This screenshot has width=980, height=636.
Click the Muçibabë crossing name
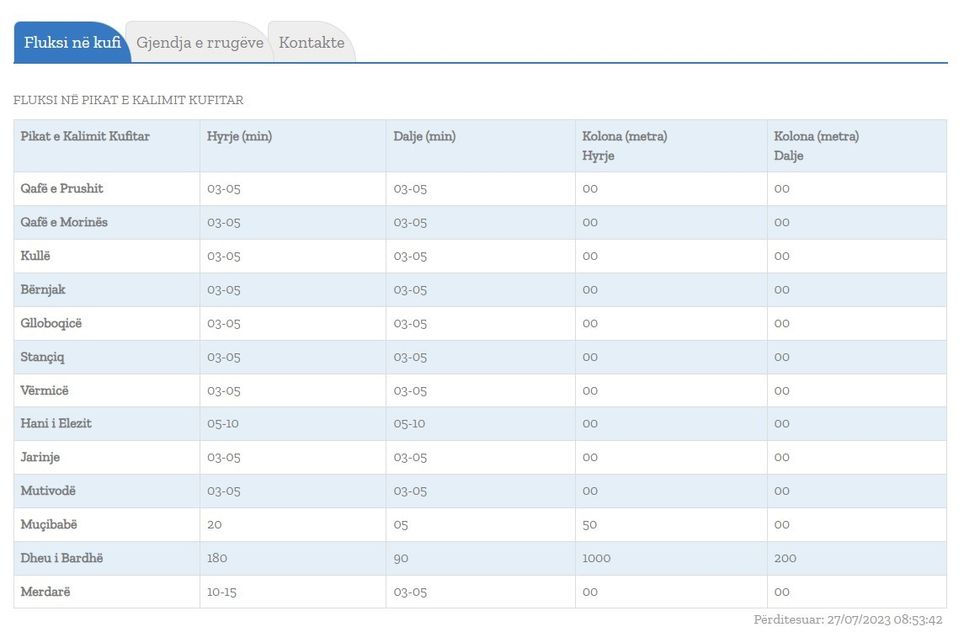pyautogui.click(x=48, y=524)
